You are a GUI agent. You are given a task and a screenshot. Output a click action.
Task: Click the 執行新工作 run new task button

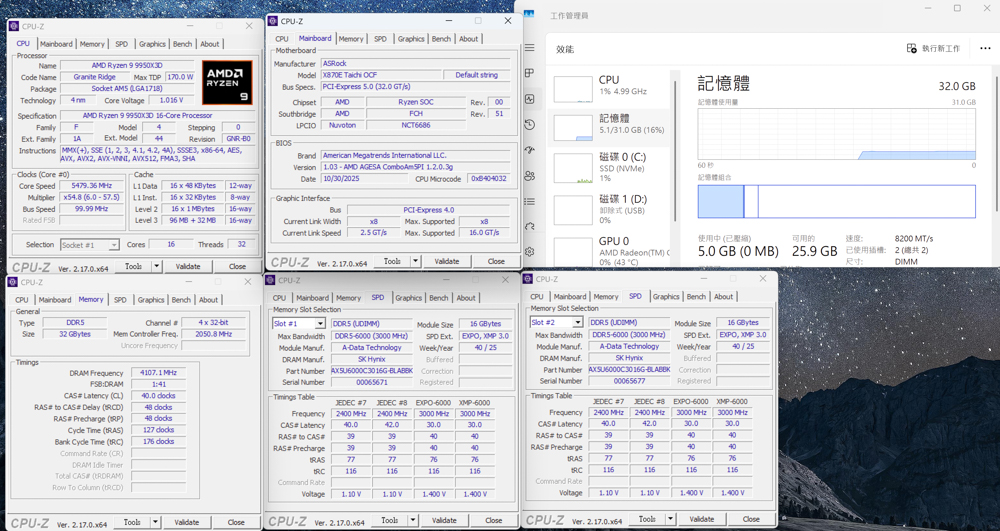[x=933, y=48]
